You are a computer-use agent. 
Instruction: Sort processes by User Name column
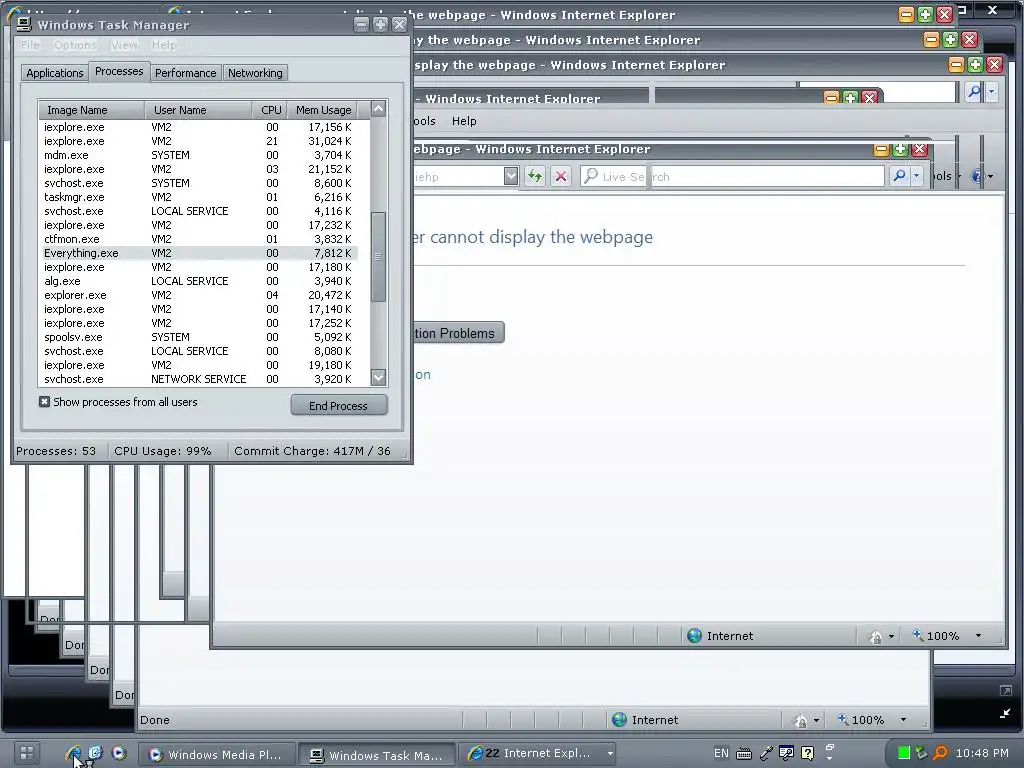click(x=199, y=110)
